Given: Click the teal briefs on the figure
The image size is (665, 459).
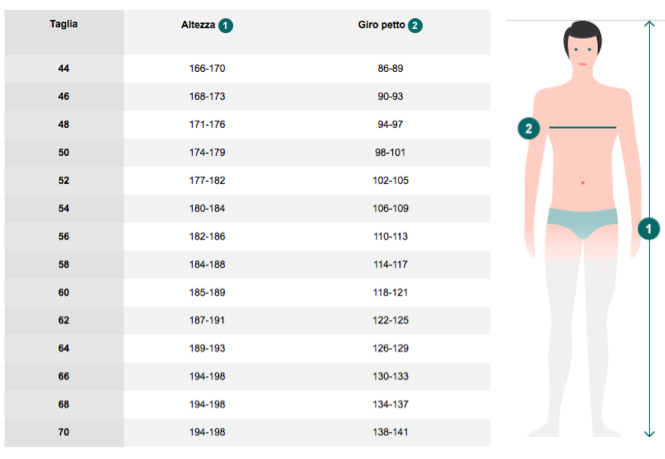Looking at the screenshot, I should coord(581,223).
